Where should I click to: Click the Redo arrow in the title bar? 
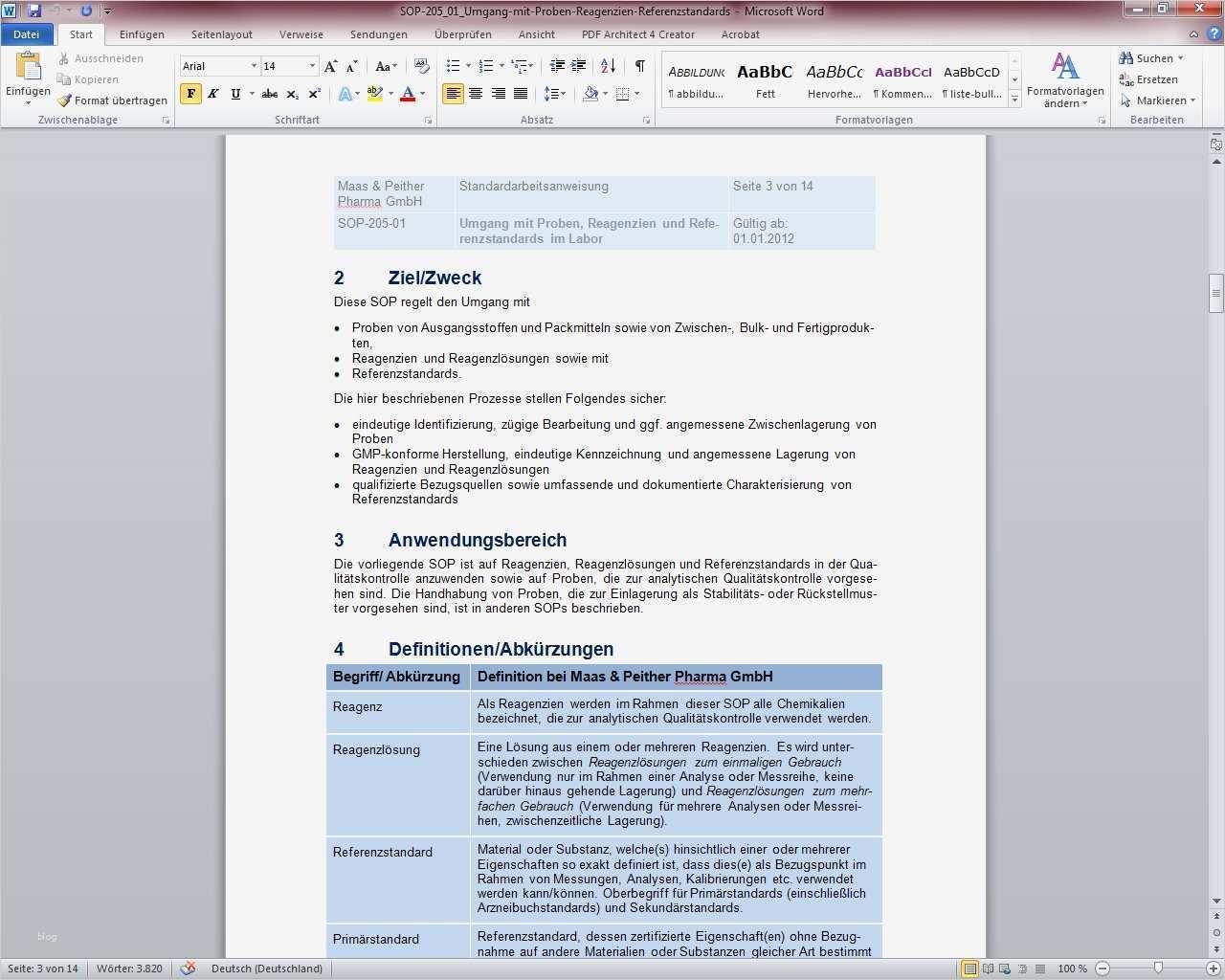[x=86, y=11]
